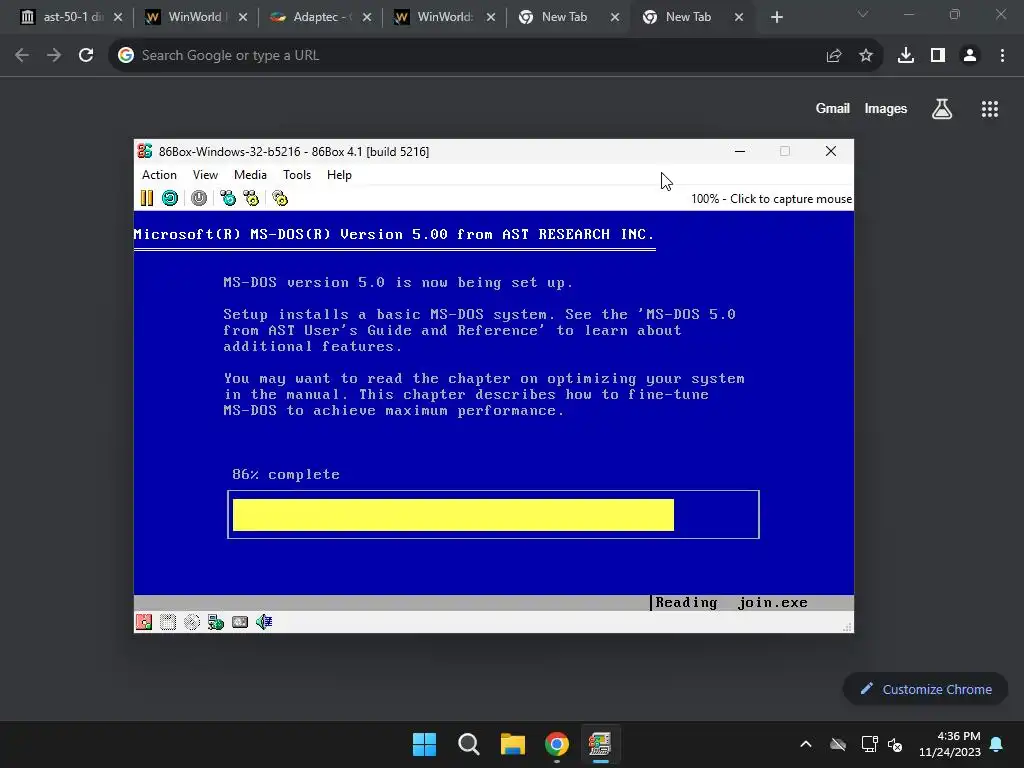The image size is (1024, 768).
Task: Open Chrome tab search chevron
Action: tap(863, 14)
